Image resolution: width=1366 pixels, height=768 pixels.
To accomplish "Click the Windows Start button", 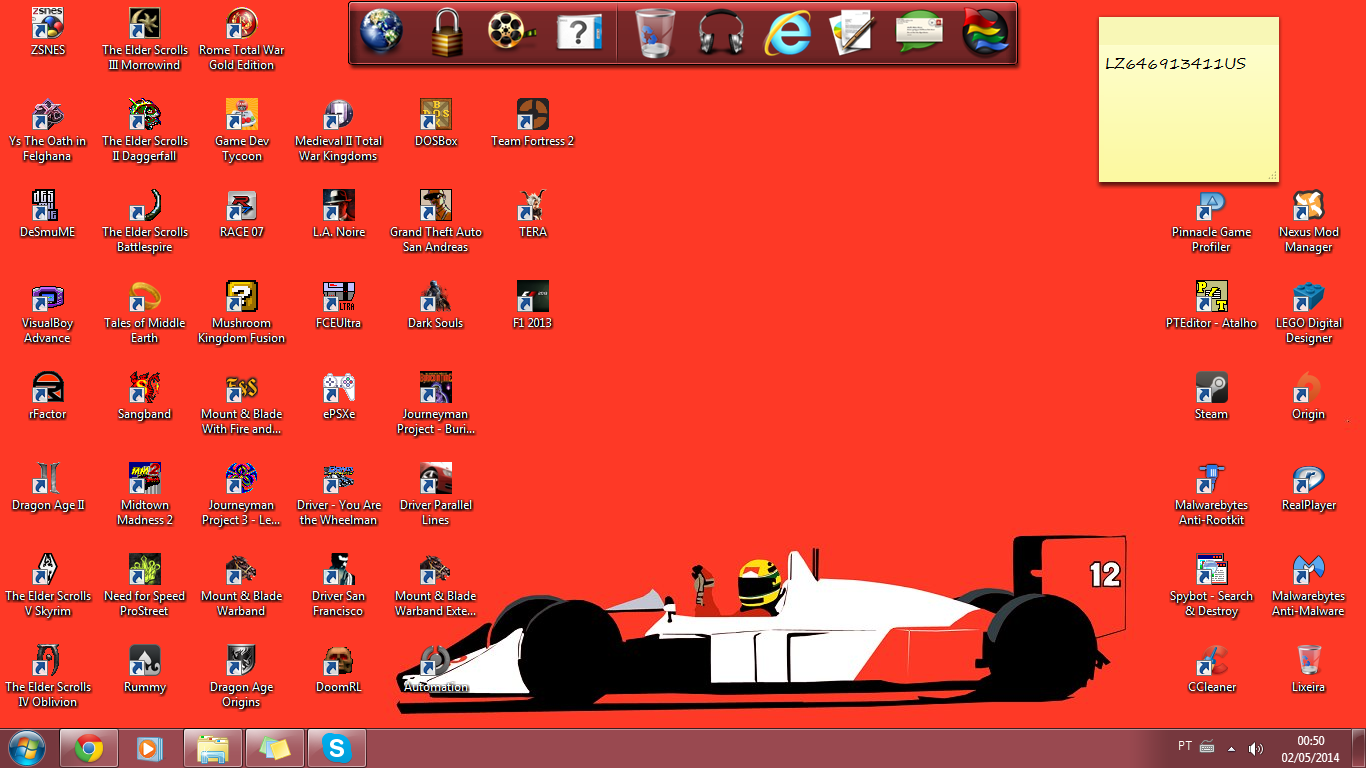I will tap(27, 748).
